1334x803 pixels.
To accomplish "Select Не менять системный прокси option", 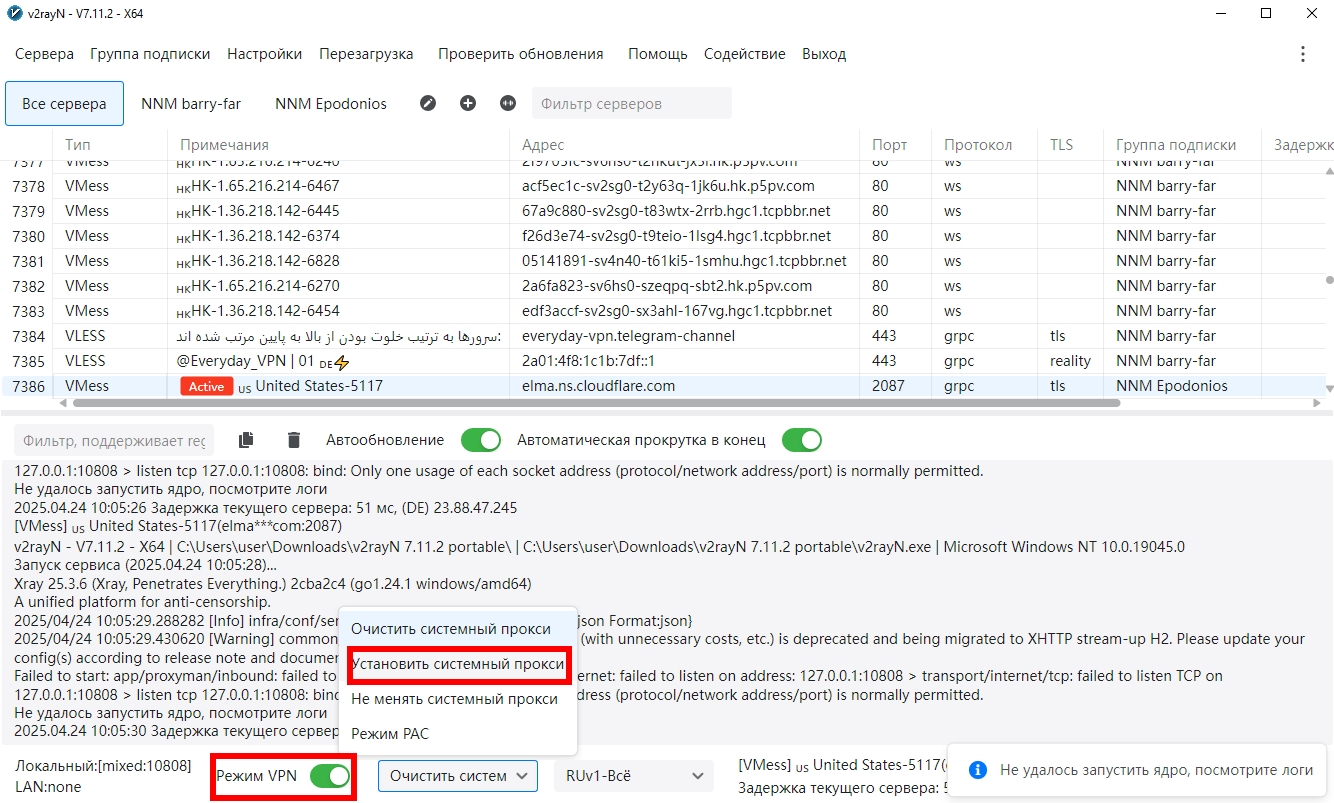I will pos(458,699).
